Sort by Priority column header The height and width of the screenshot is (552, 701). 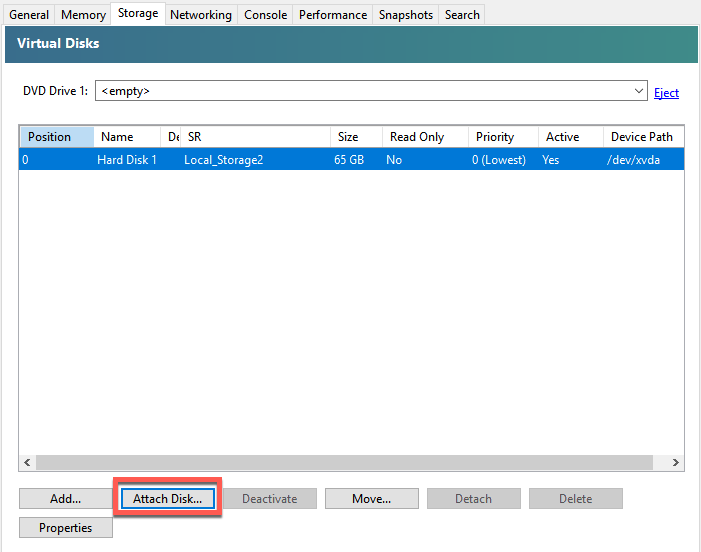click(503, 137)
